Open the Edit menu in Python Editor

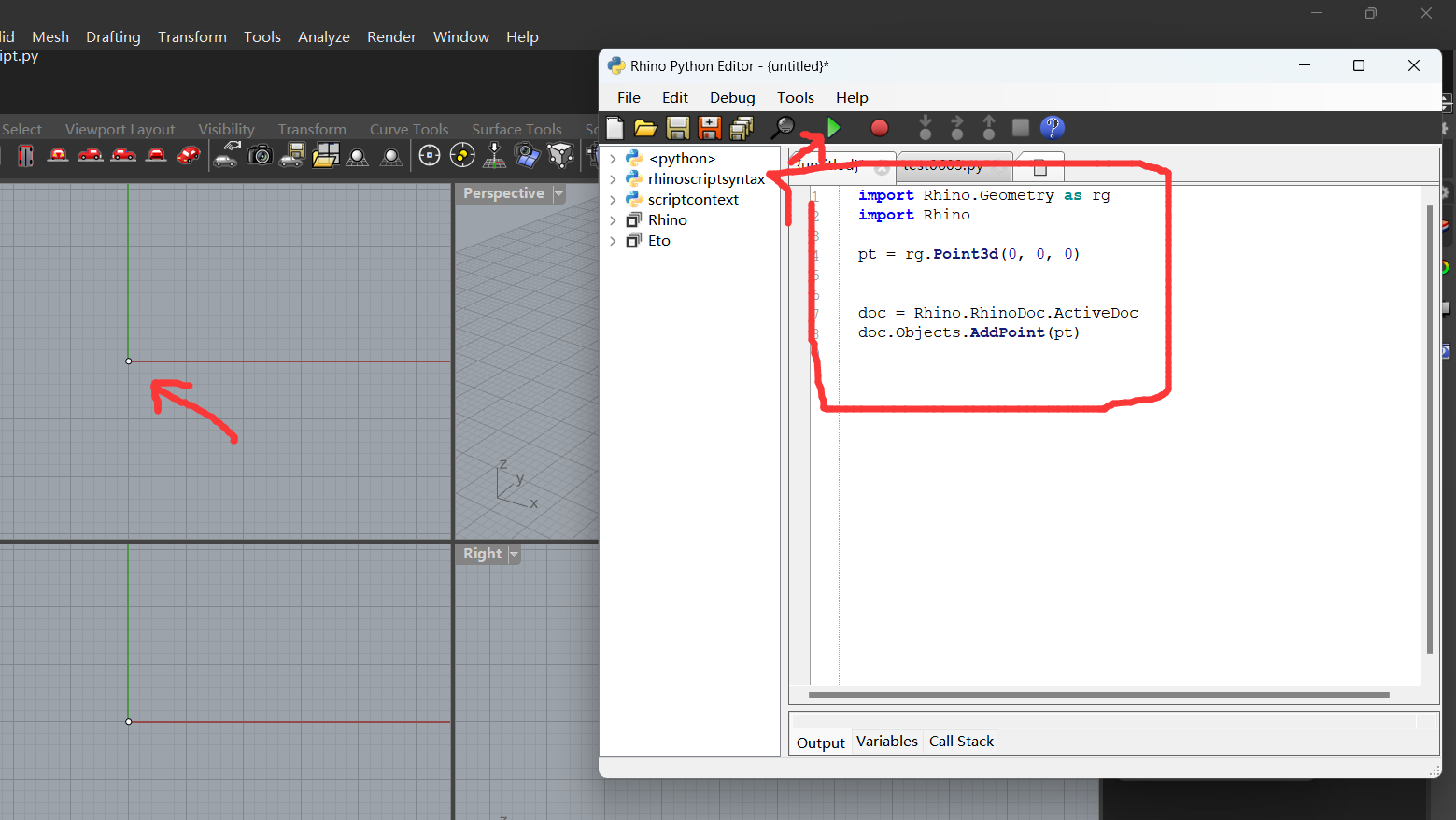point(675,97)
